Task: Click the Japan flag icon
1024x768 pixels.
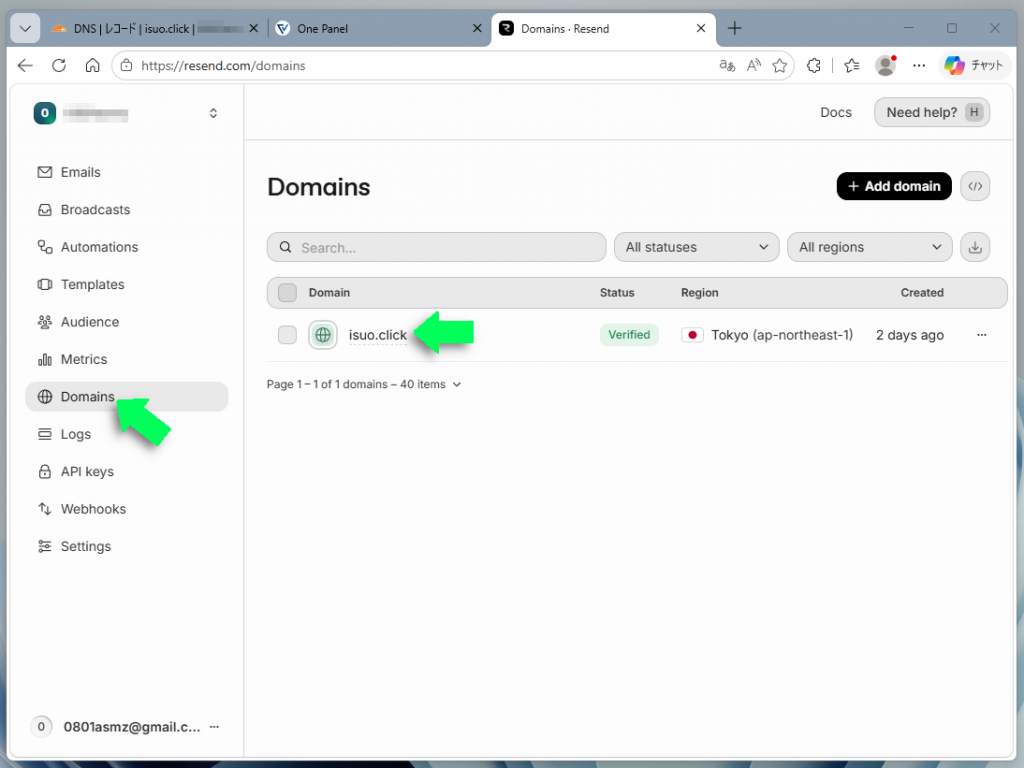Action: click(692, 335)
